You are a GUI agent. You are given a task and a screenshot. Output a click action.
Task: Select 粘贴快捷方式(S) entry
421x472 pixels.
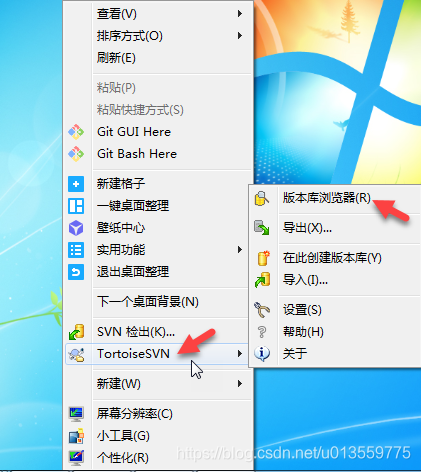tap(140, 110)
